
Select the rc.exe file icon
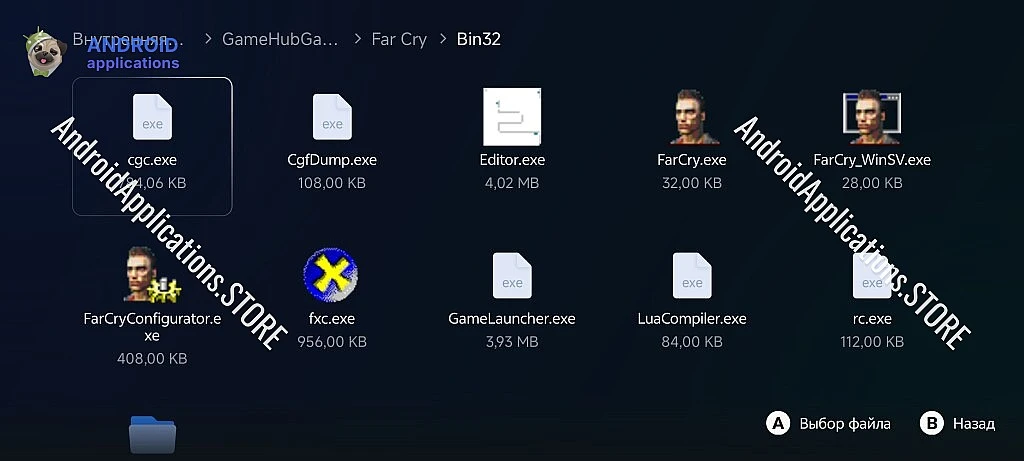[x=872, y=275]
